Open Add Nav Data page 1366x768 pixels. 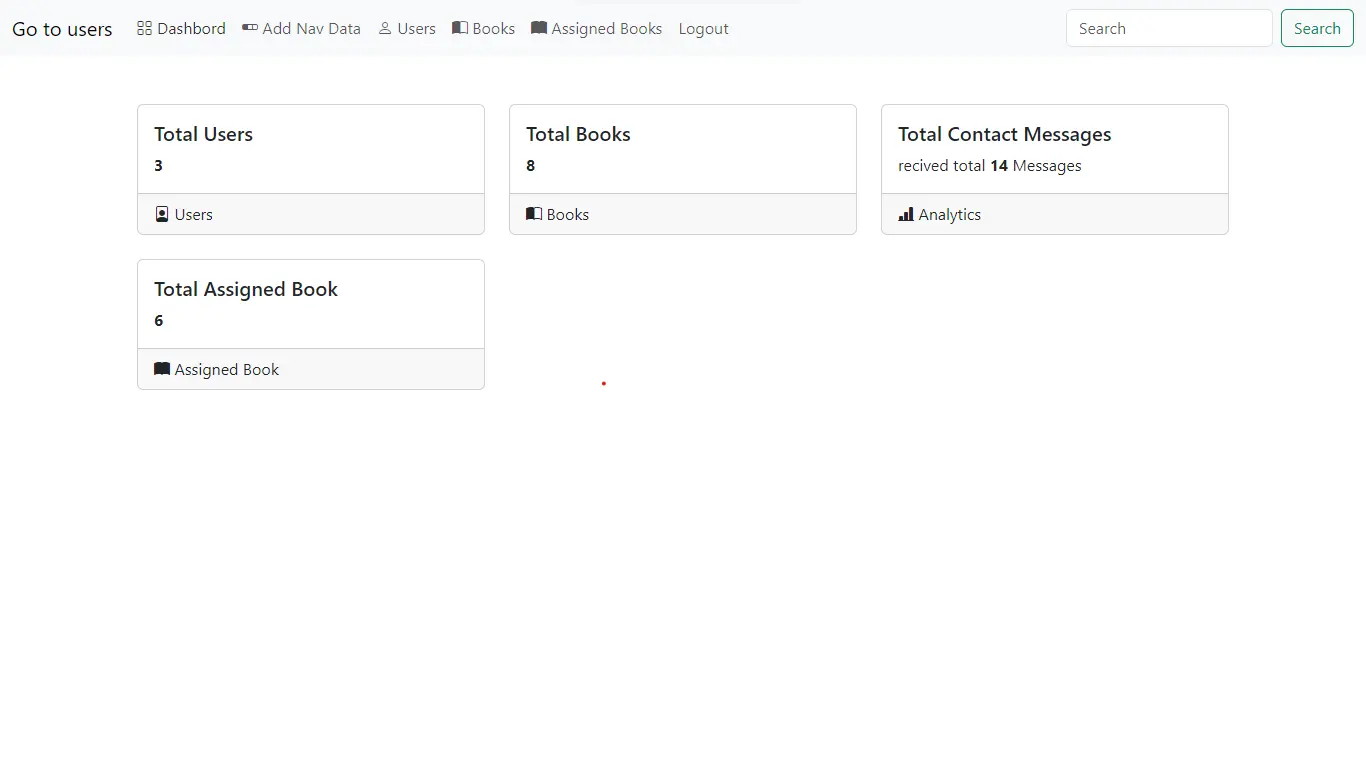[311, 28]
